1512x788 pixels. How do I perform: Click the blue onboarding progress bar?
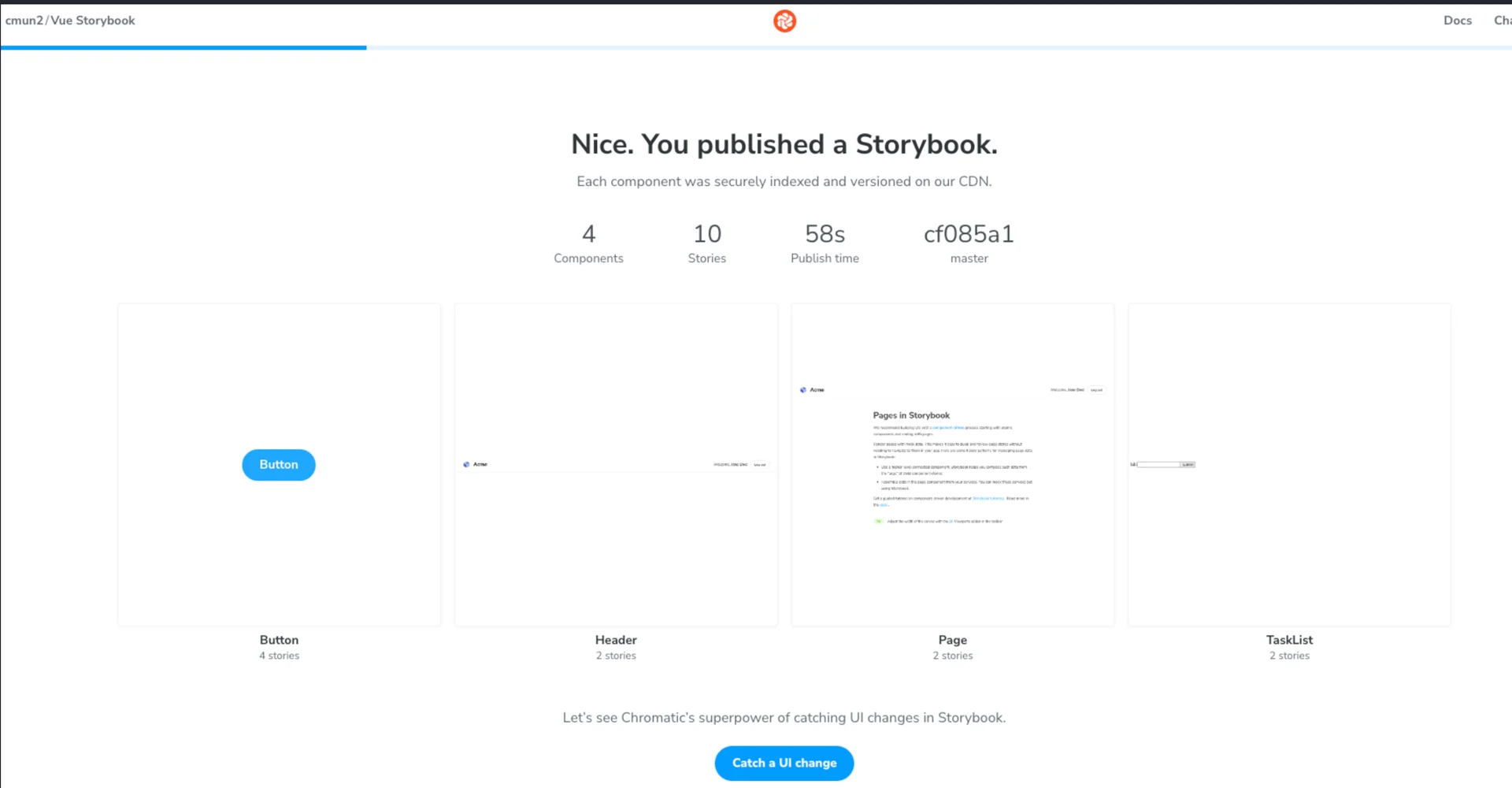(183, 48)
